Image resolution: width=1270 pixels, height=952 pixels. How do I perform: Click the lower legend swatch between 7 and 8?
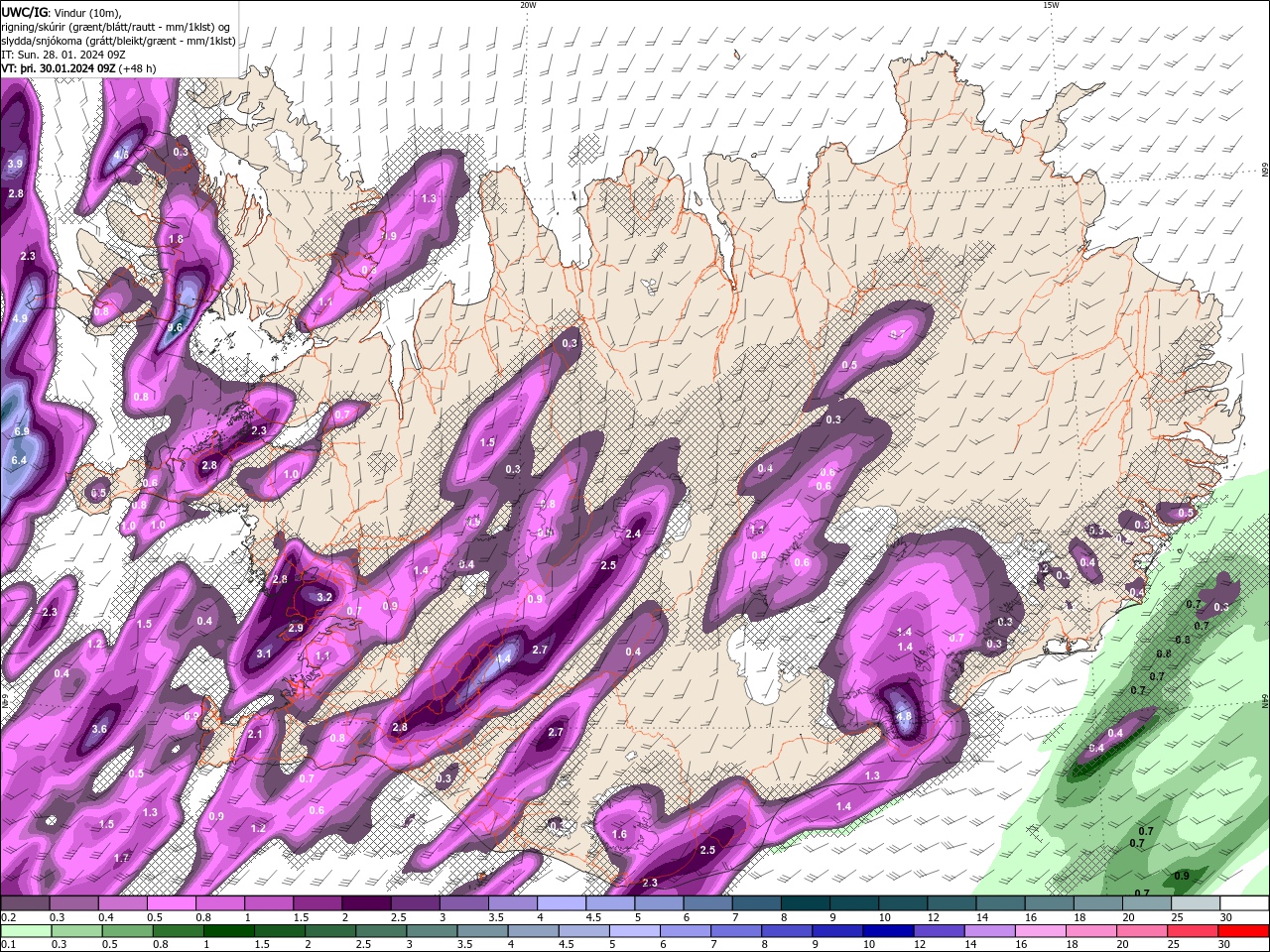[x=735, y=931]
